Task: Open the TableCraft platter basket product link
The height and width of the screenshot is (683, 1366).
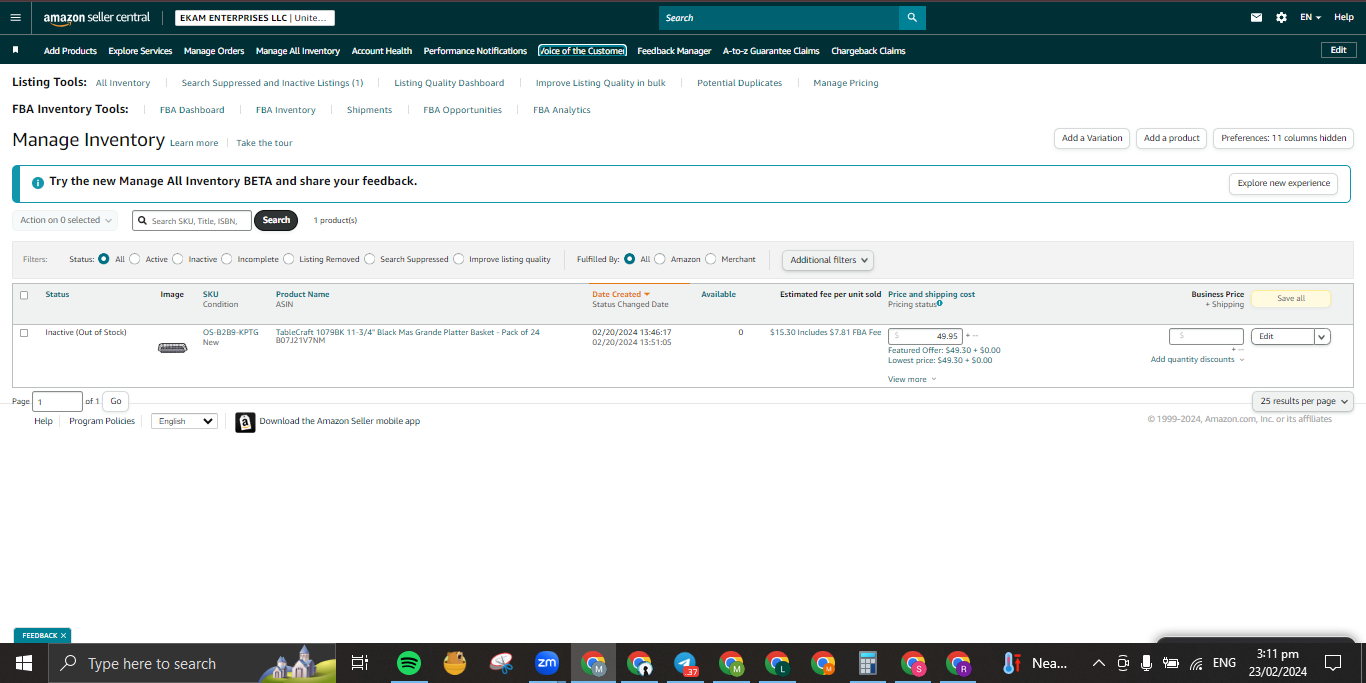Action: point(407,332)
